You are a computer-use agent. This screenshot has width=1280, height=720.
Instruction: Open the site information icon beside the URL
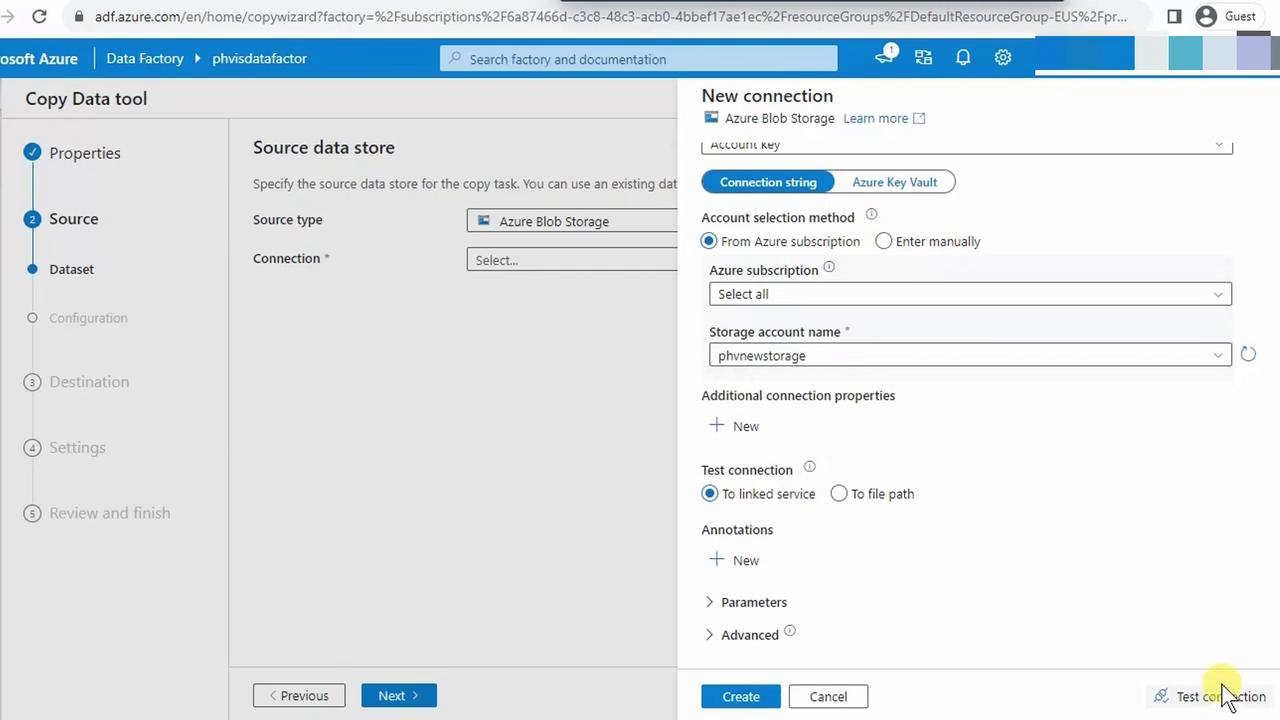78,16
